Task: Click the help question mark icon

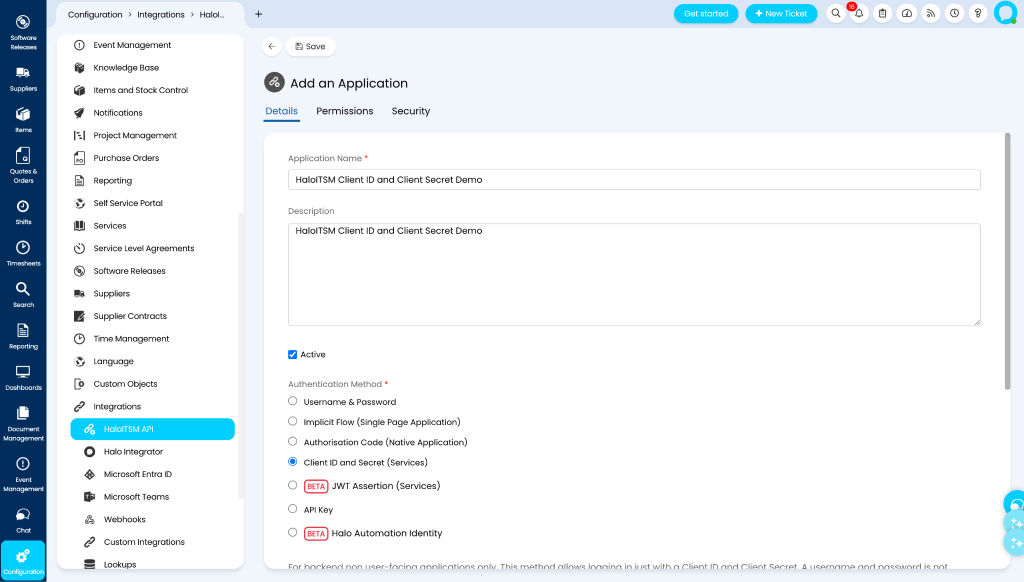Action: [x=978, y=14]
